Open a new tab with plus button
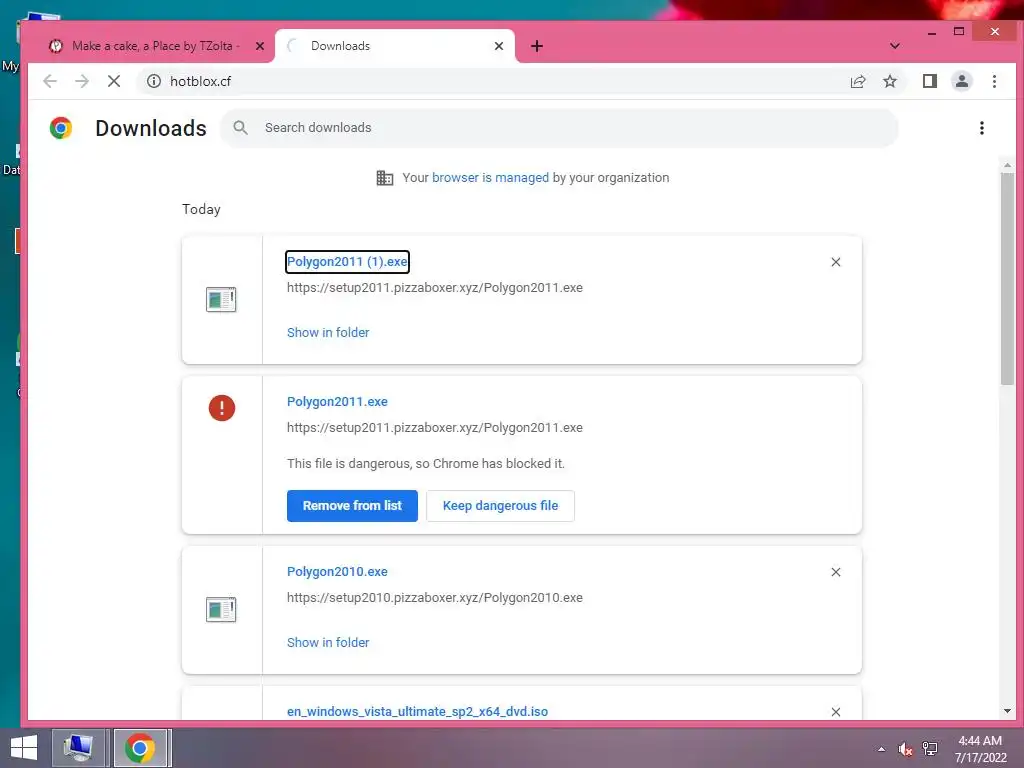Screen dimensions: 1024x768 click(537, 46)
